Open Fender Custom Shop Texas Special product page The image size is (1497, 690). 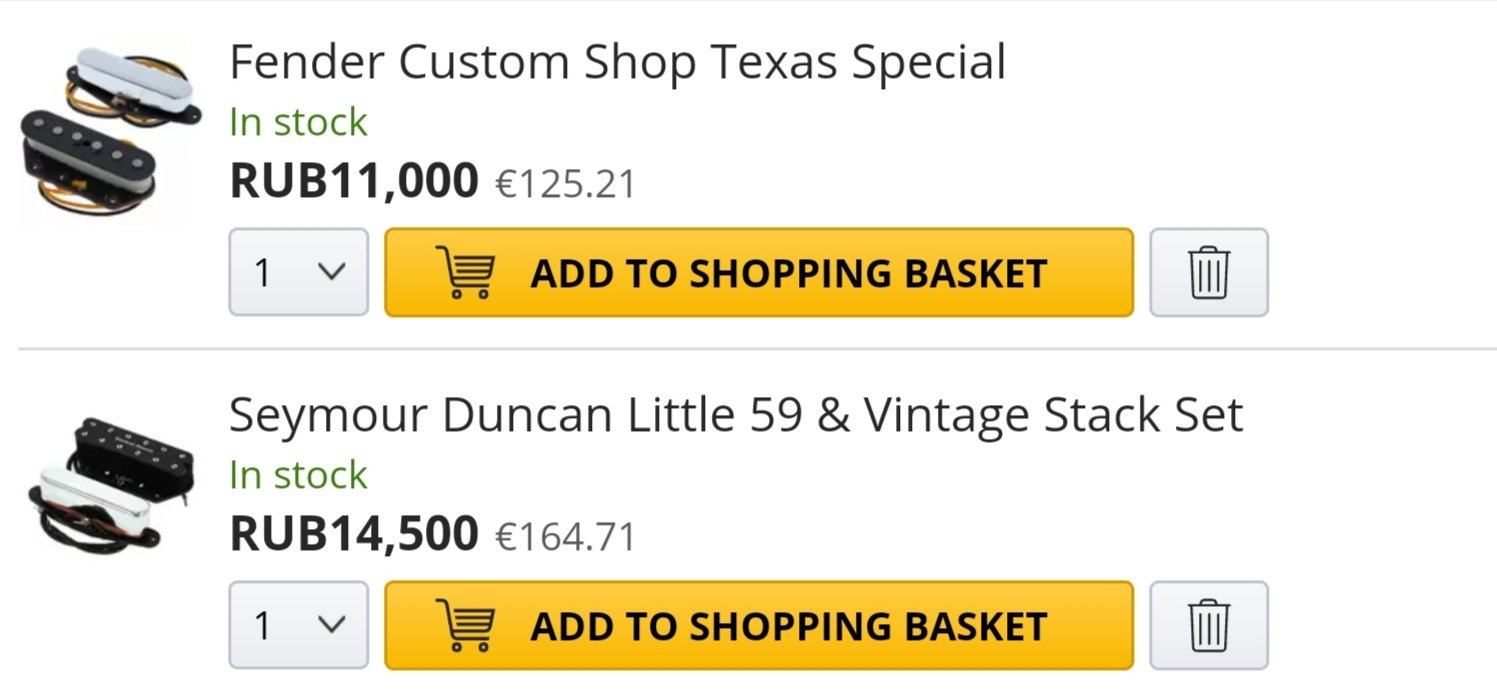pyautogui.click(x=617, y=62)
